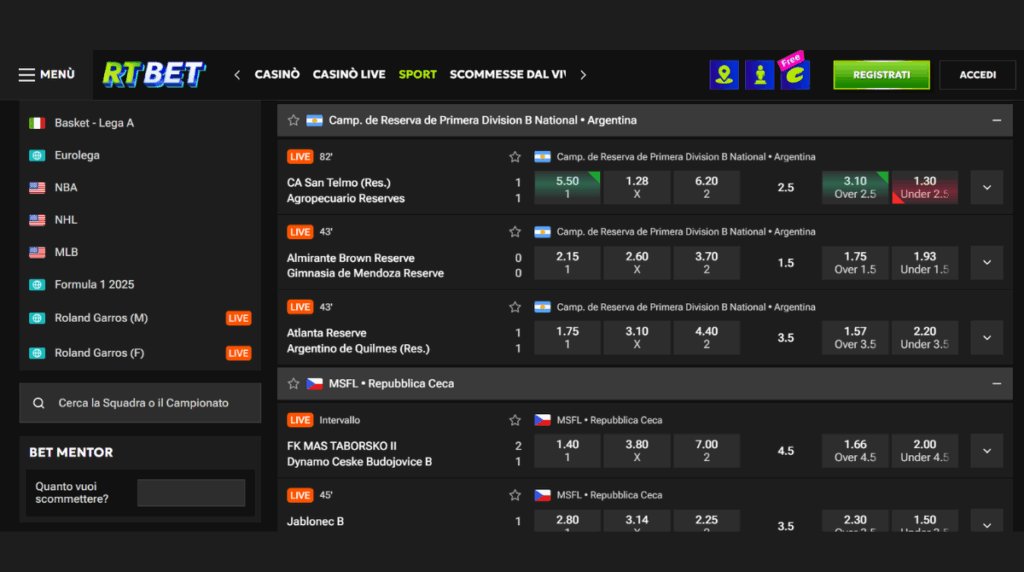Image resolution: width=1024 pixels, height=572 pixels.
Task: Expand markets for FK MAS TABORSKO II match
Action: 986,451
